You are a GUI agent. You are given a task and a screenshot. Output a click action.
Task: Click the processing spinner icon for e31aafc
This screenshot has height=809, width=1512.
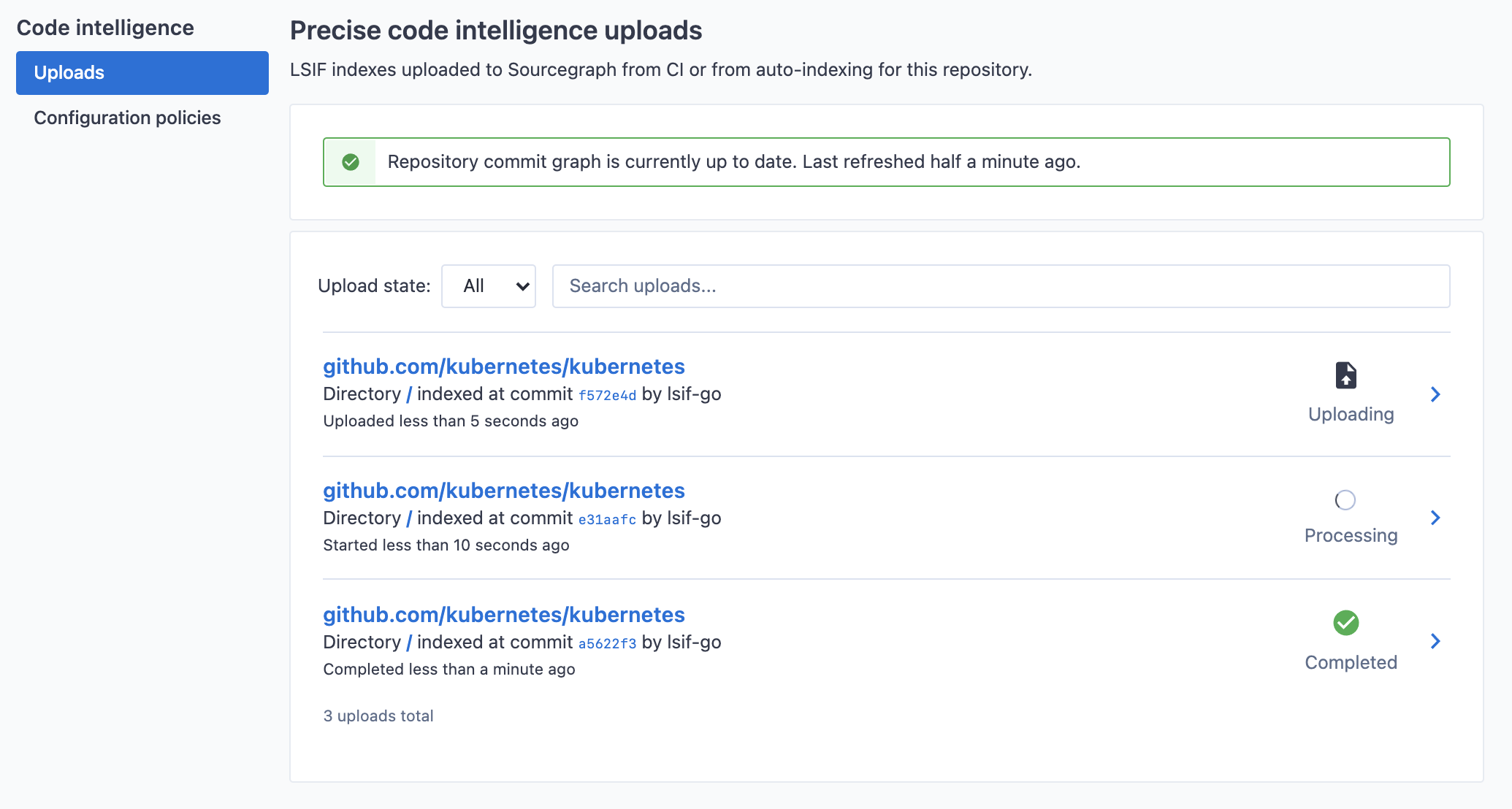click(1345, 499)
